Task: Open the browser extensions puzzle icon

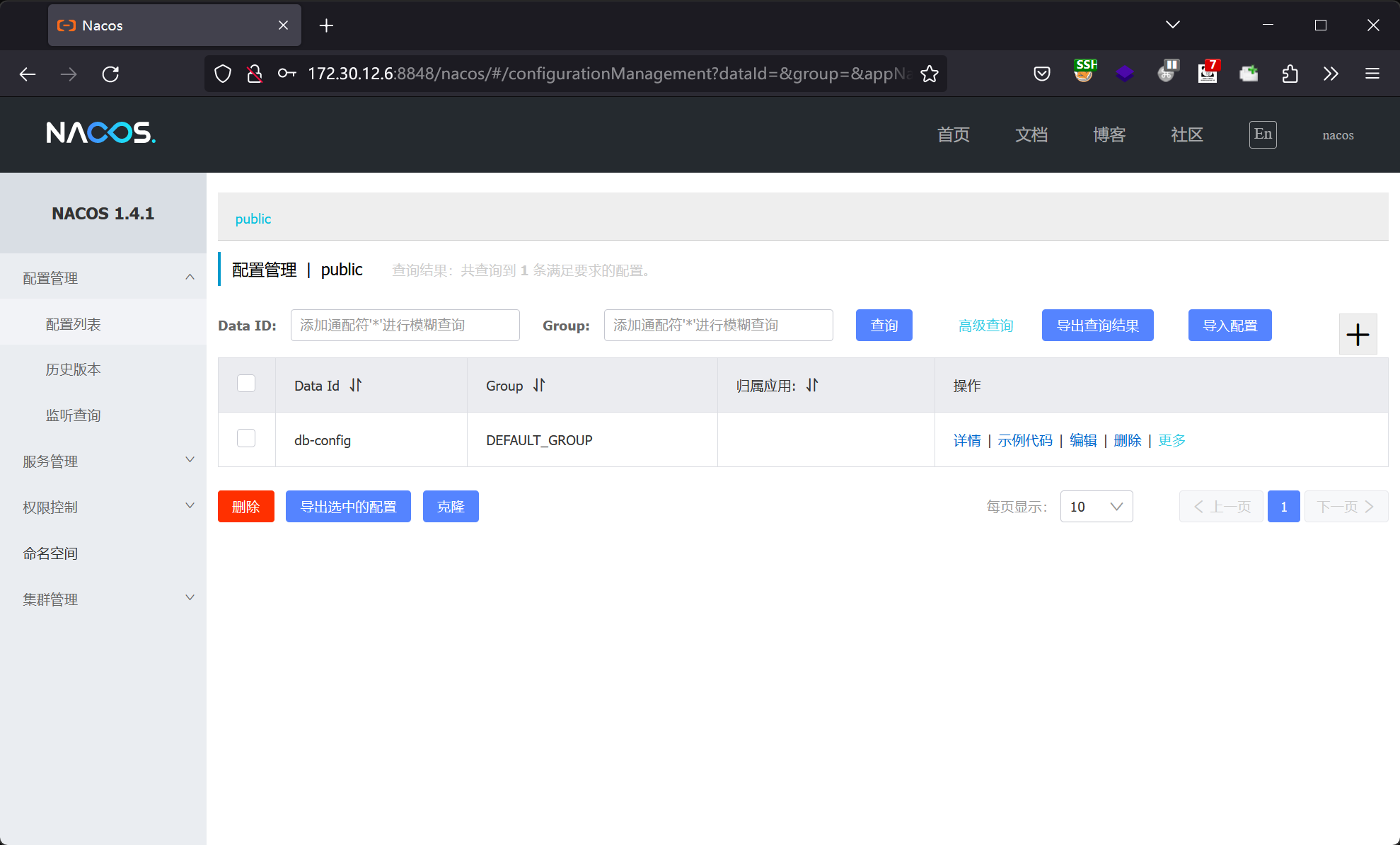Action: tap(1290, 74)
